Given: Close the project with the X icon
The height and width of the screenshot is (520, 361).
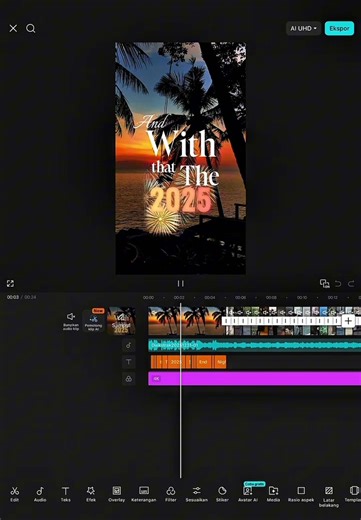Looking at the screenshot, I should click(13, 29).
